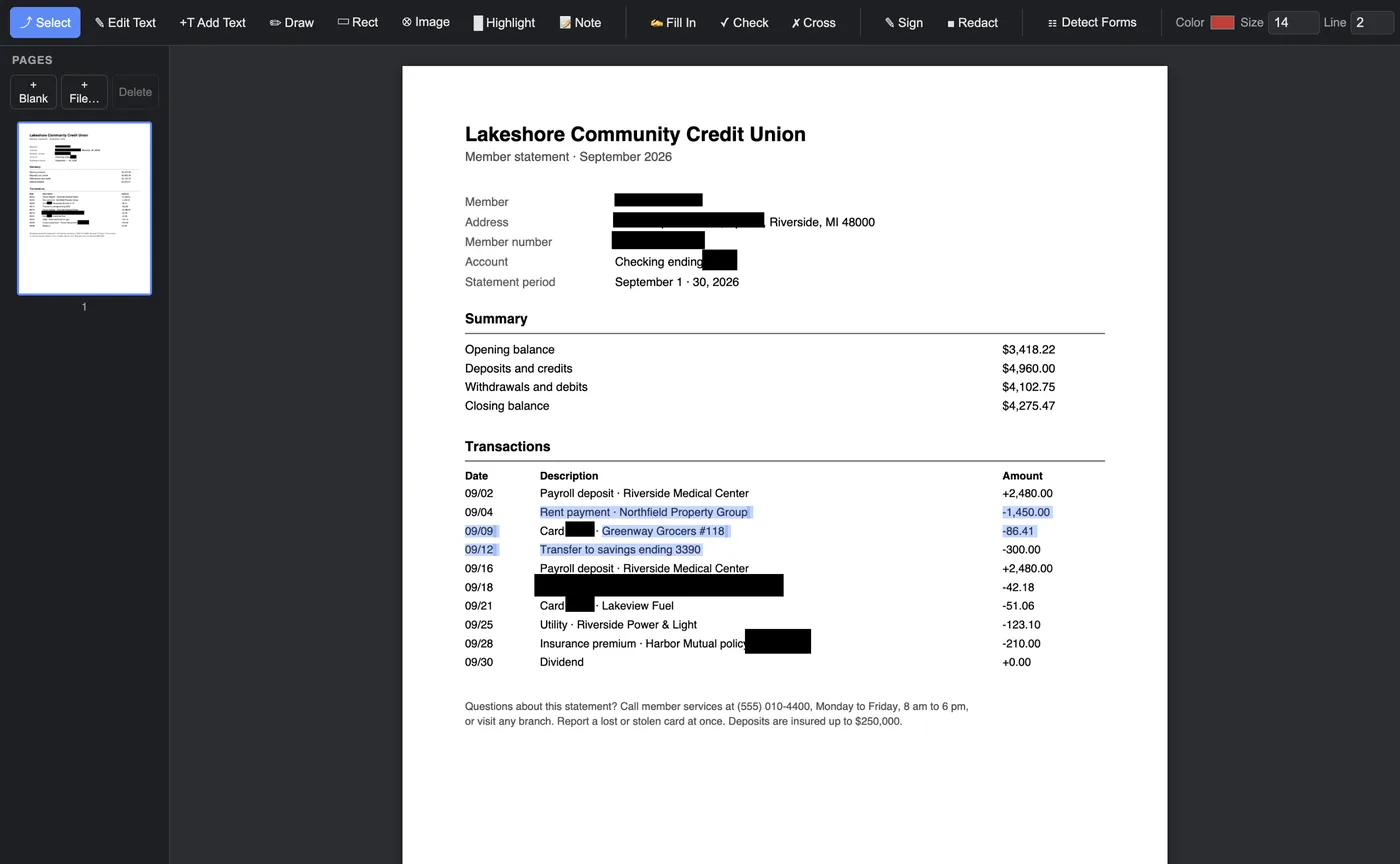Choose the Edit Text tool
1400x864 pixels.
pos(125,22)
